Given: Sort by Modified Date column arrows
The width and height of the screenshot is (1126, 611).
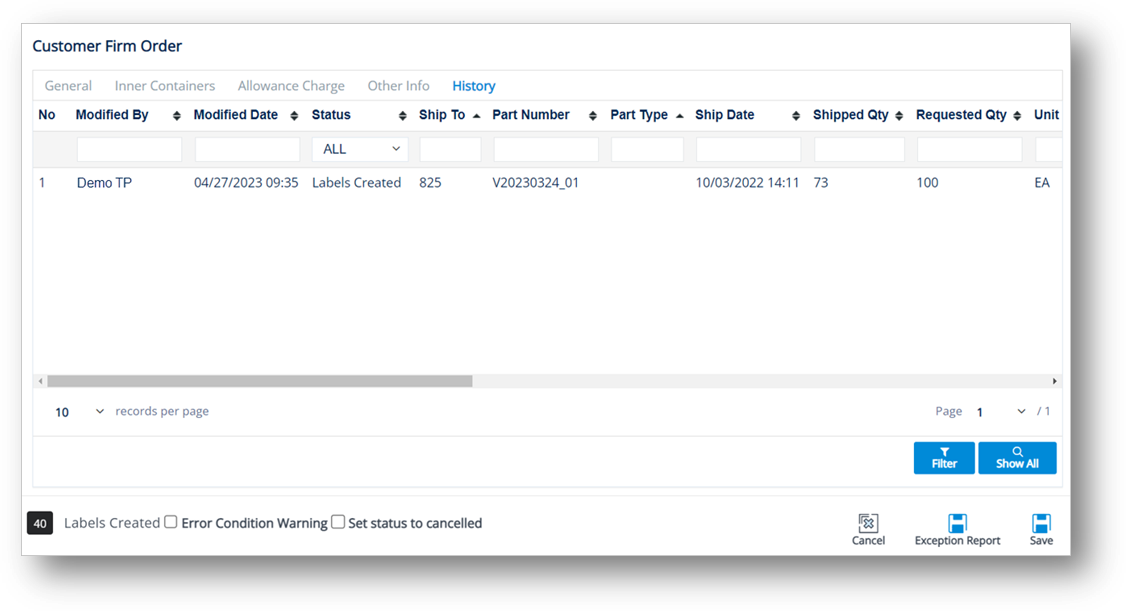Looking at the screenshot, I should (294, 116).
